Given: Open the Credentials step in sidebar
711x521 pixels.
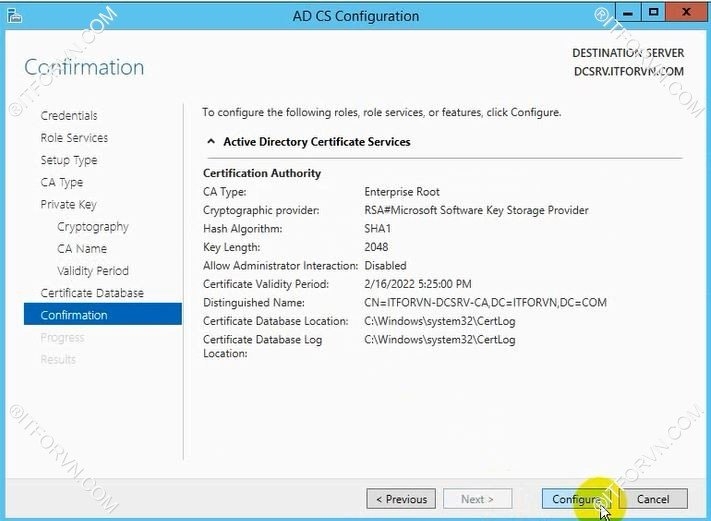Looking at the screenshot, I should tap(69, 116).
